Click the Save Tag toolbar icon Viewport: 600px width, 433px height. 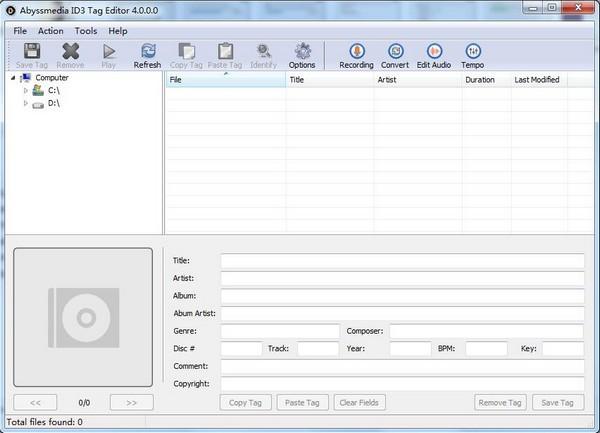click(32, 51)
